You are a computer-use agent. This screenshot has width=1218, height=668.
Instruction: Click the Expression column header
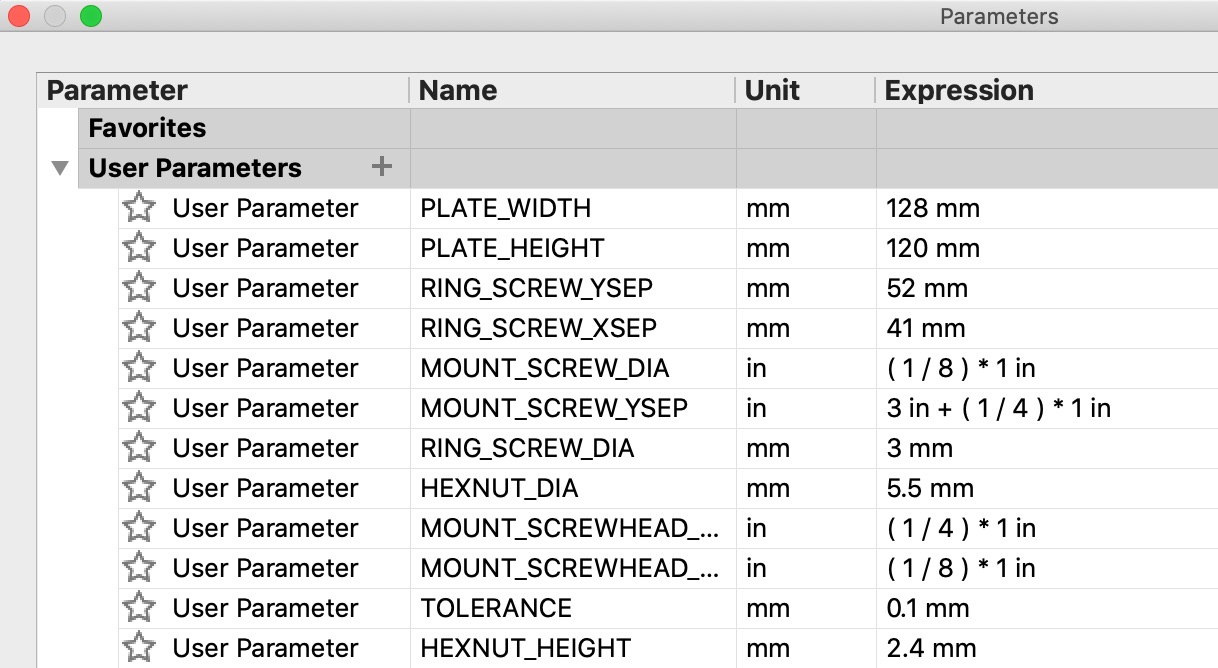pos(959,90)
